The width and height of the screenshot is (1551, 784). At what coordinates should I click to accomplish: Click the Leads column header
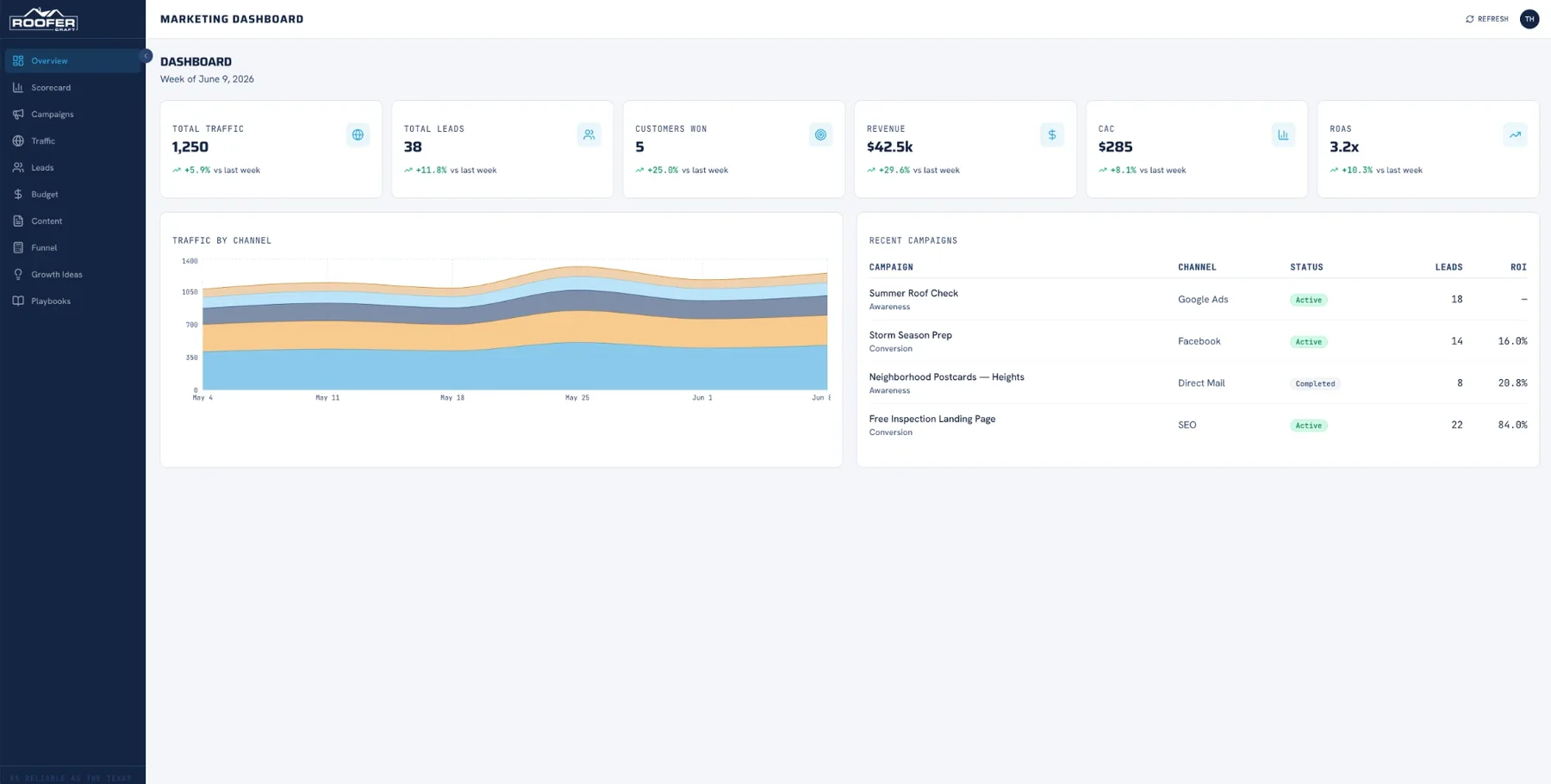click(1448, 267)
